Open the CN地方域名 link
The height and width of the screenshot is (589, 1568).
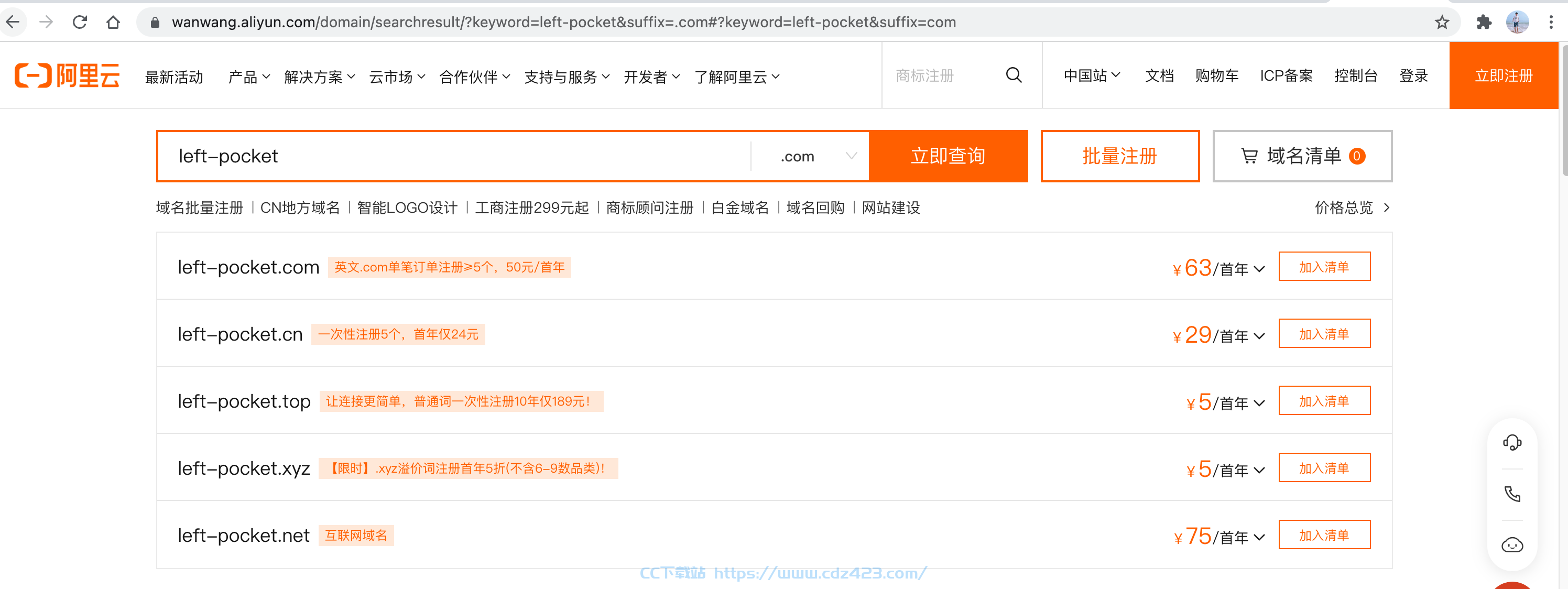(300, 208)
